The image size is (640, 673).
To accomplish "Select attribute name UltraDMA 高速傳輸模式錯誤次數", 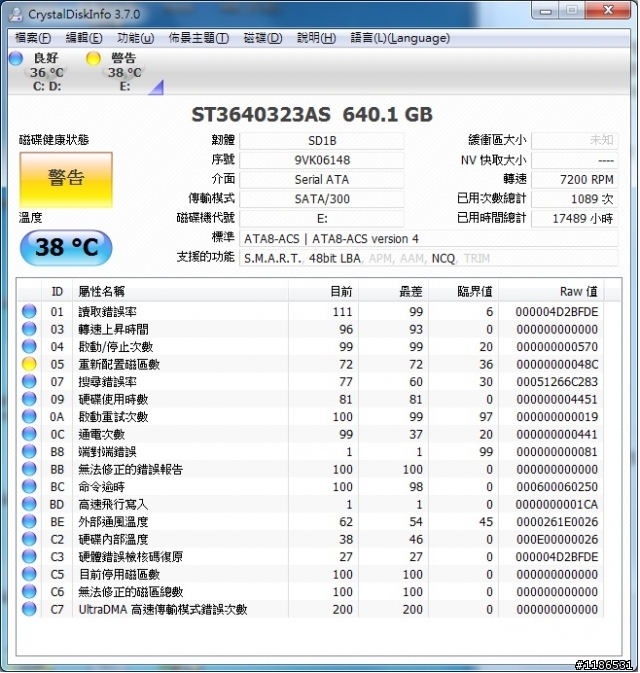I will point(163,609).
